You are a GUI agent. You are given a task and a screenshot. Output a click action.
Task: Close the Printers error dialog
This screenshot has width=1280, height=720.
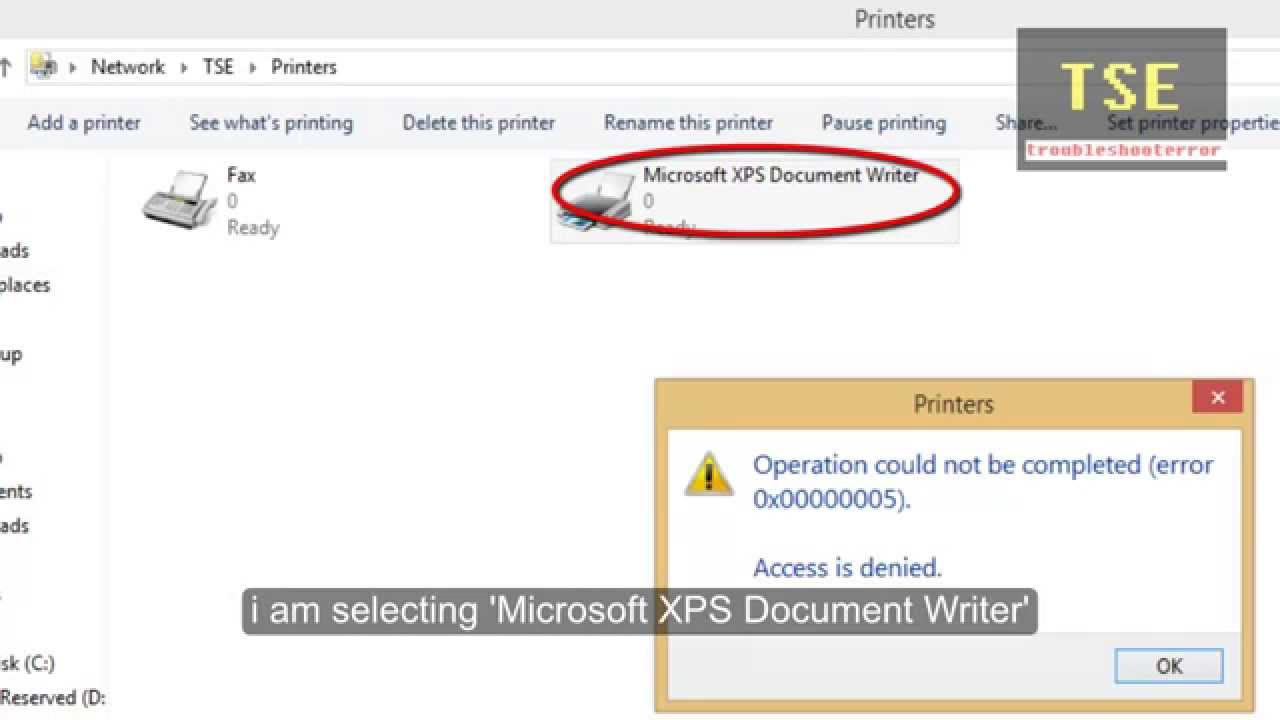coord(1217,397)
